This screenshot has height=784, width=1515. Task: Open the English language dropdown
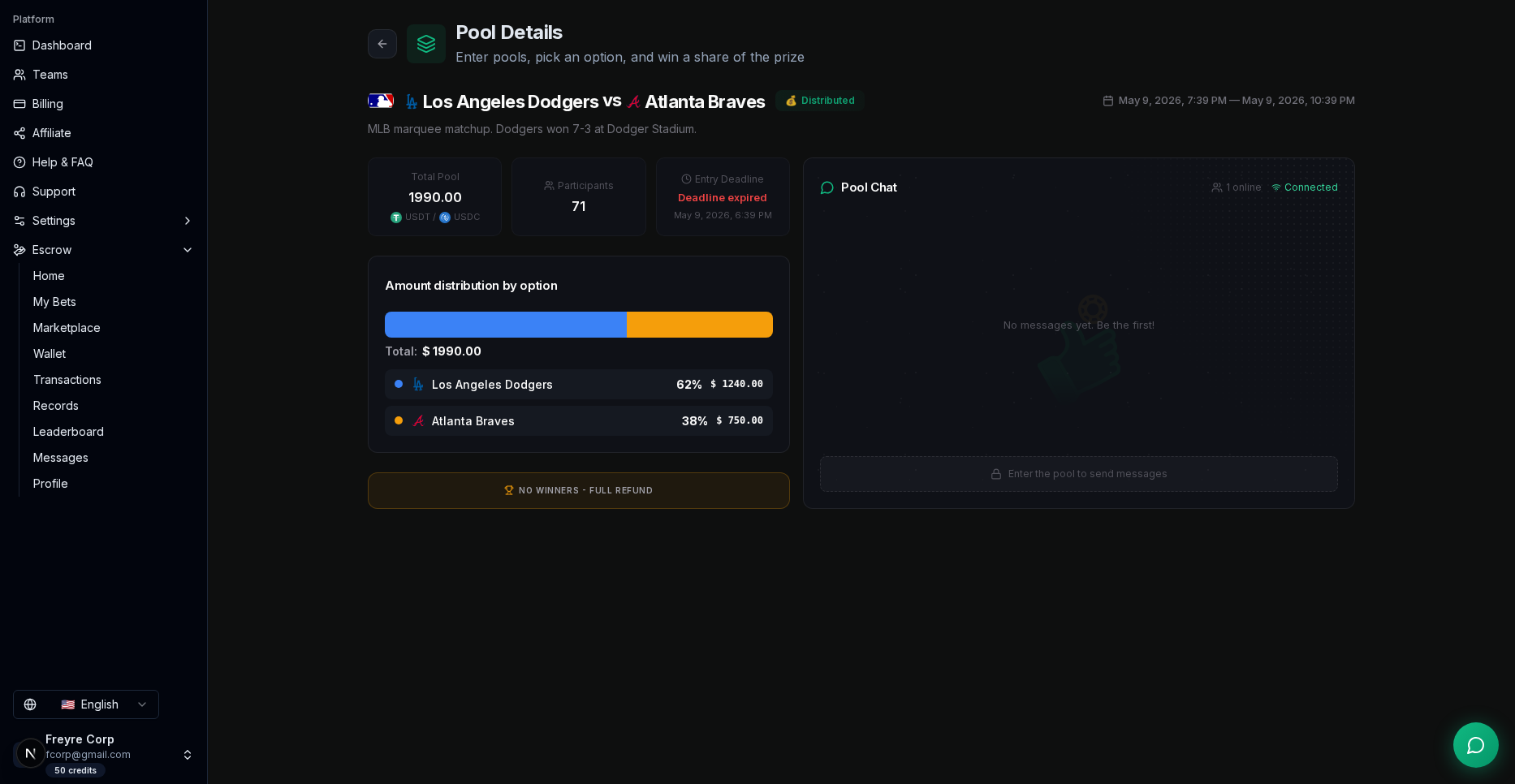pyautogui.click(x=86, y=704)
